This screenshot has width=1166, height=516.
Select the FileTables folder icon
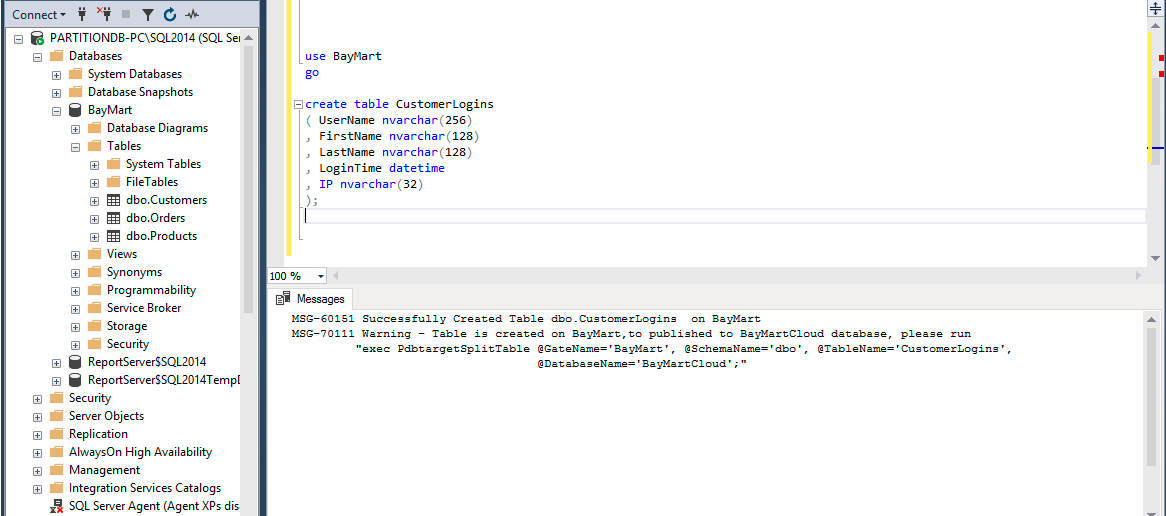[113, 181]
